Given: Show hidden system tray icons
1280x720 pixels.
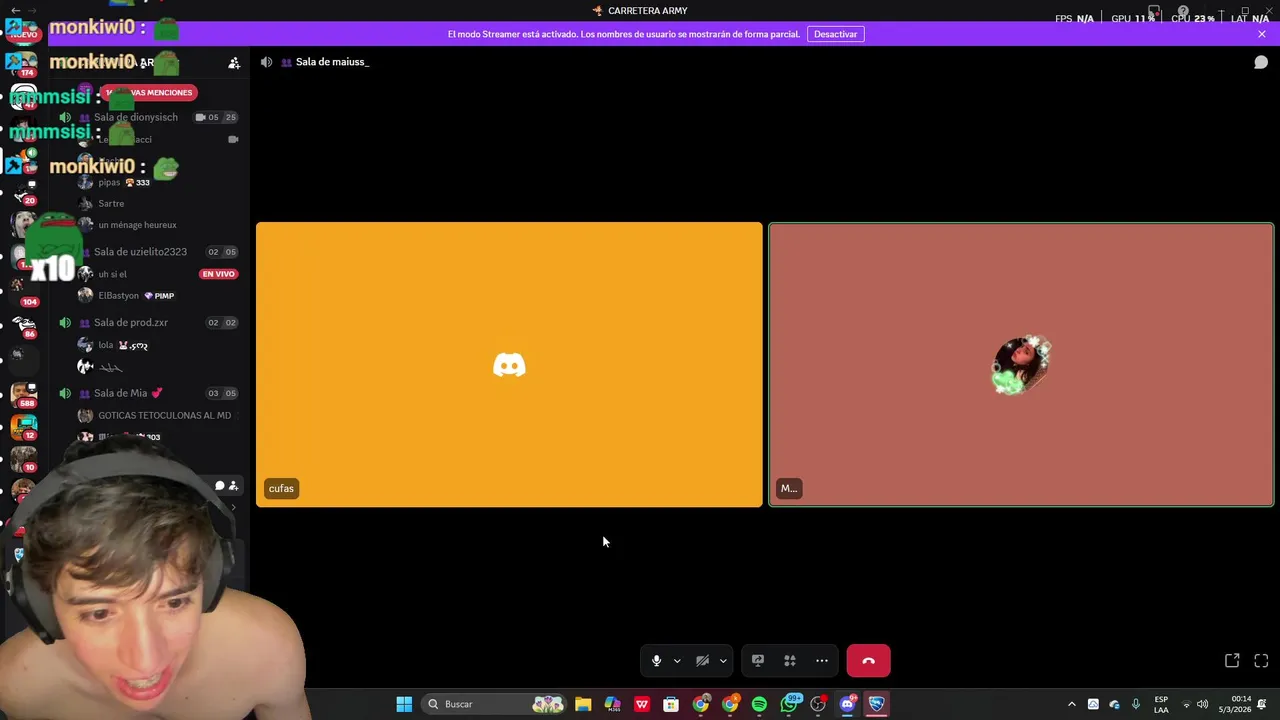Looking at the screenshot, I should pos(1072,704).
